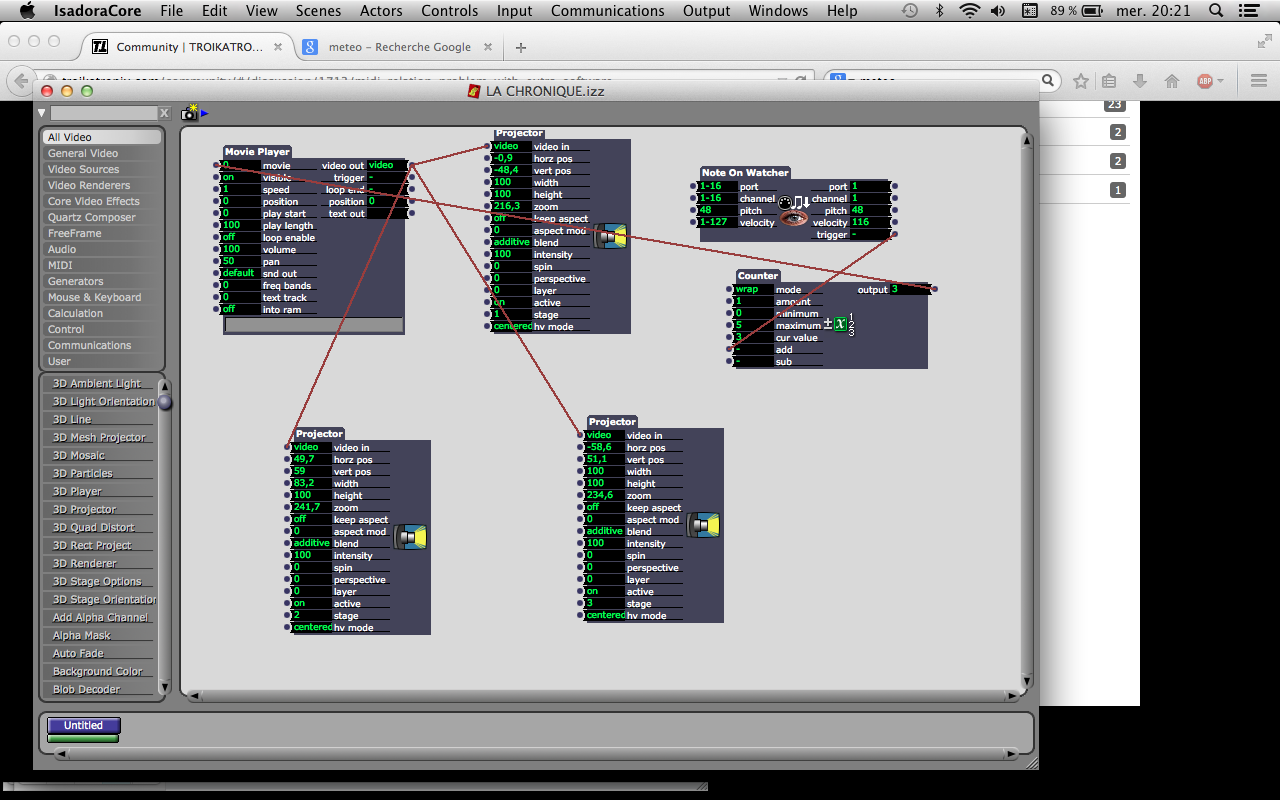Change the Counter mode 'wrap' value

point(753,290)
